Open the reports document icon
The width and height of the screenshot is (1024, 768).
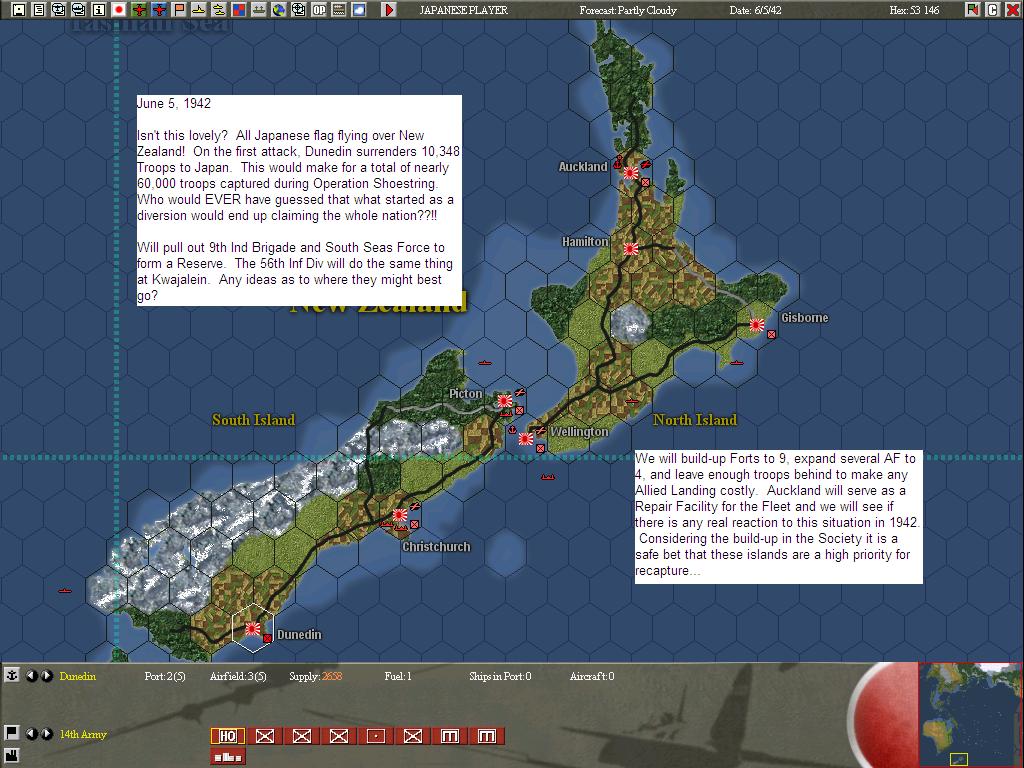(38, 9)
